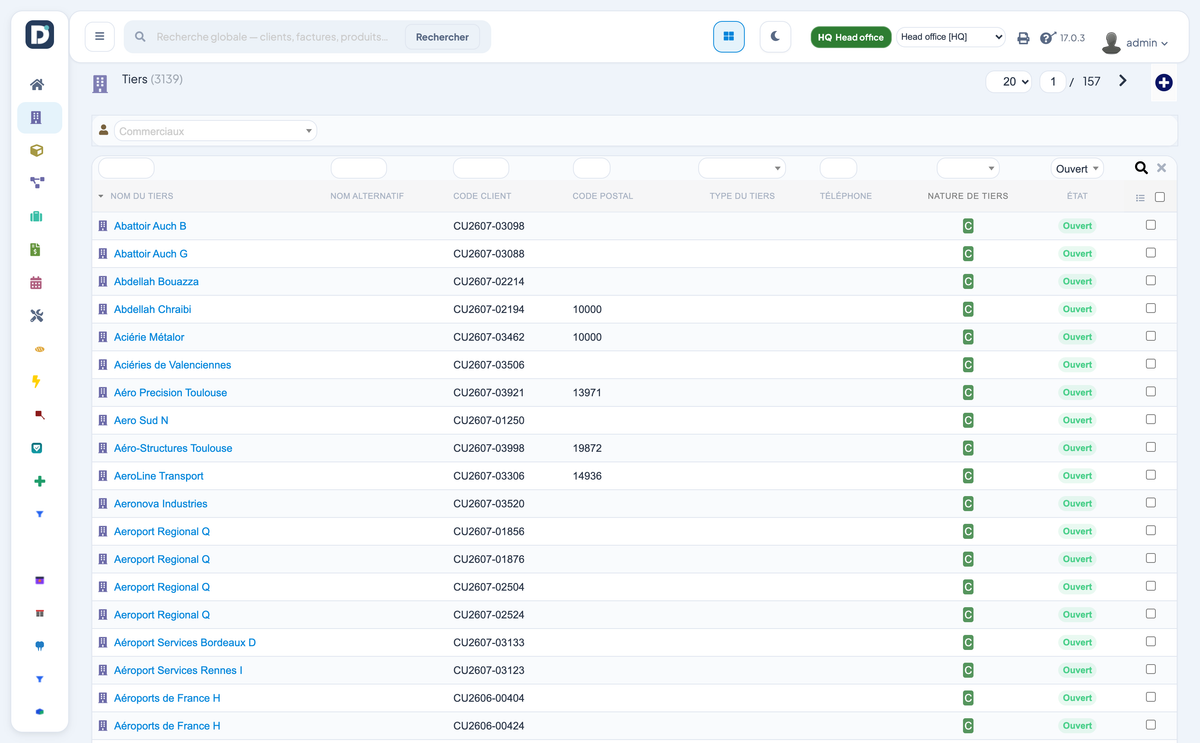
Task: Tick the Aéroport Services Bordeaux D checkbox
Action: pos(1151,642)
